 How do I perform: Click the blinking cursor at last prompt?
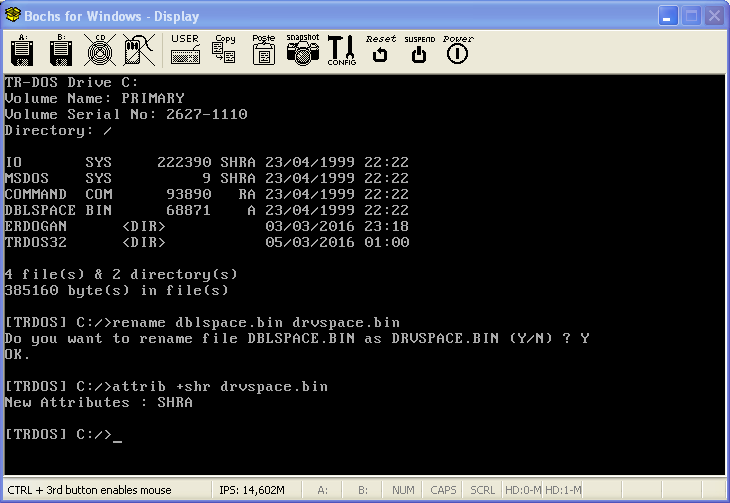pos(117,440)
